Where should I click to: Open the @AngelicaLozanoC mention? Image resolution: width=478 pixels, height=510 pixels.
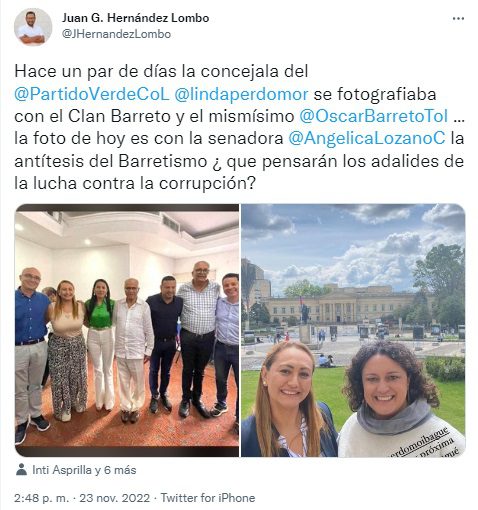tap(367, 138)
